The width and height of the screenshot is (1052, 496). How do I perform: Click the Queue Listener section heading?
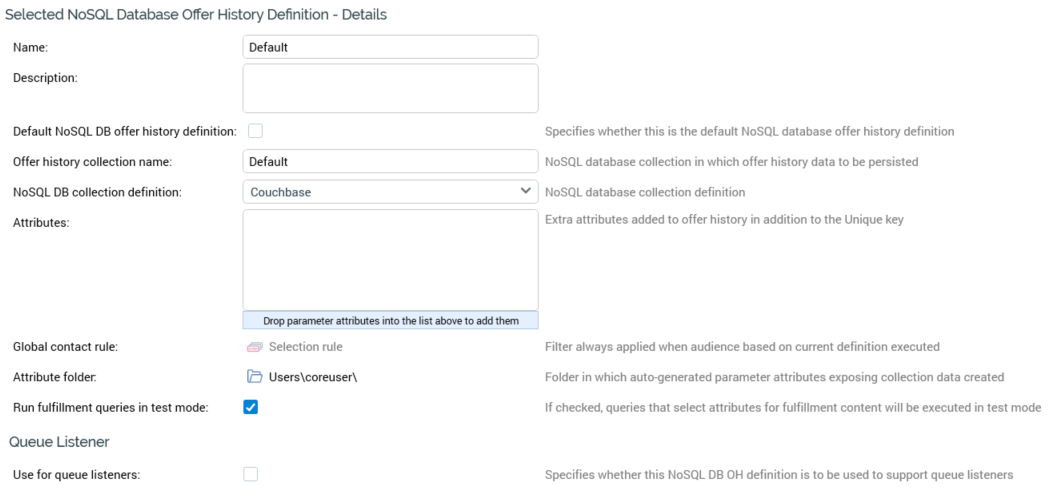[59, 441]
